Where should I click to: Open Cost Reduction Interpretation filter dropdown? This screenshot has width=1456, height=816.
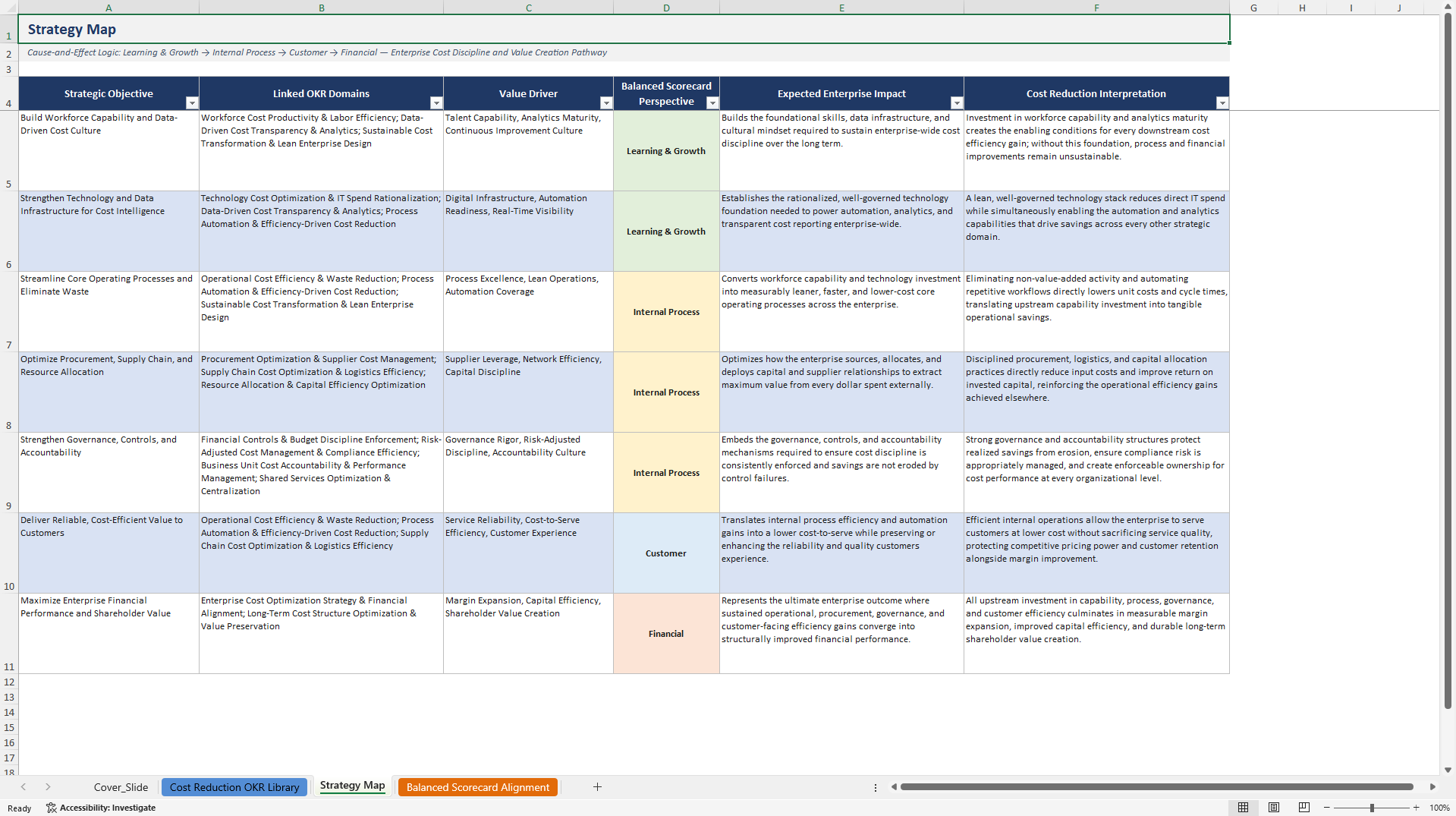pos(1222,103)
